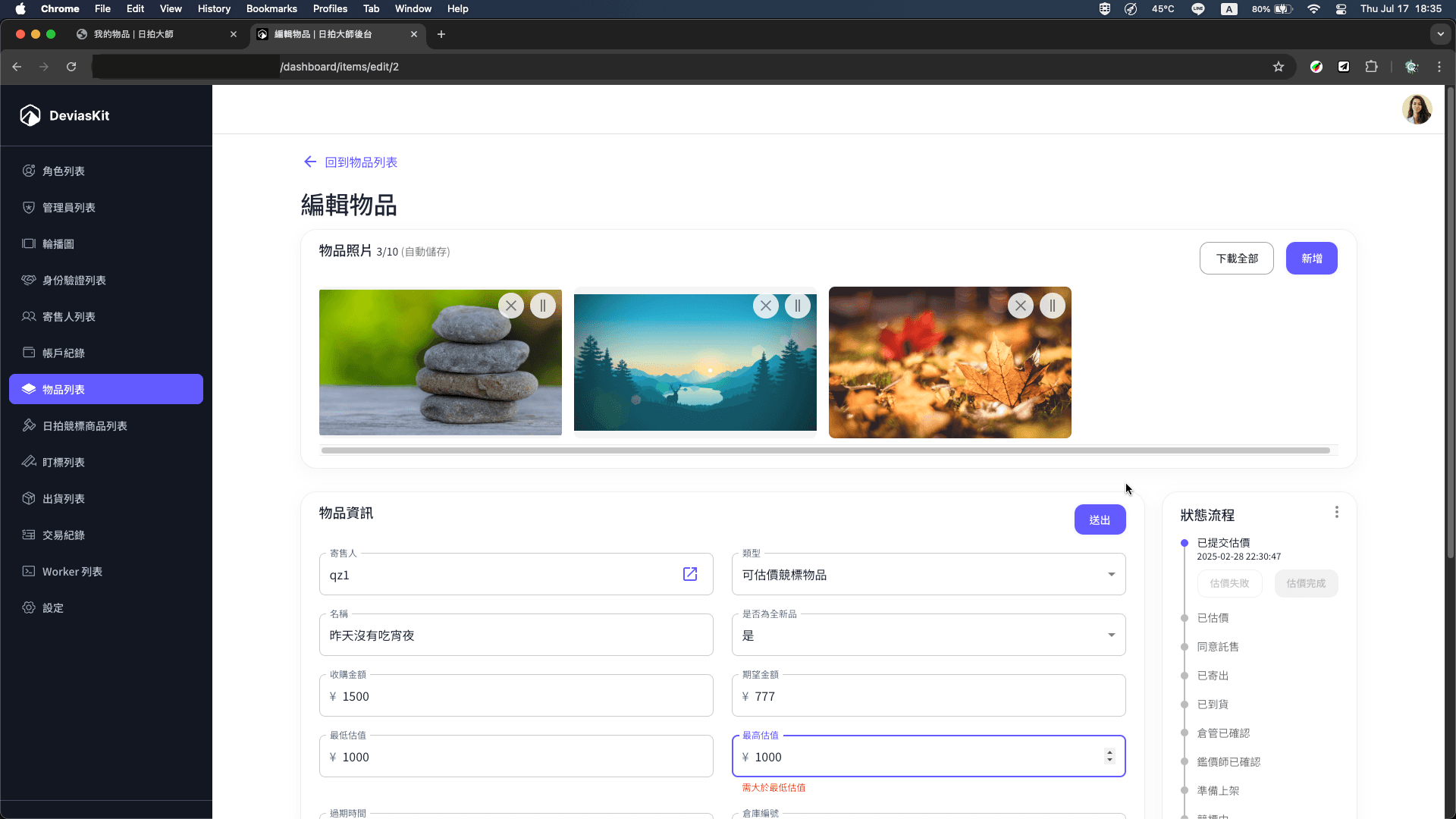The height and width of the screenshot is (819, 1456).
Task: Click the 新增 photo button
Action: pos(1311,259)
